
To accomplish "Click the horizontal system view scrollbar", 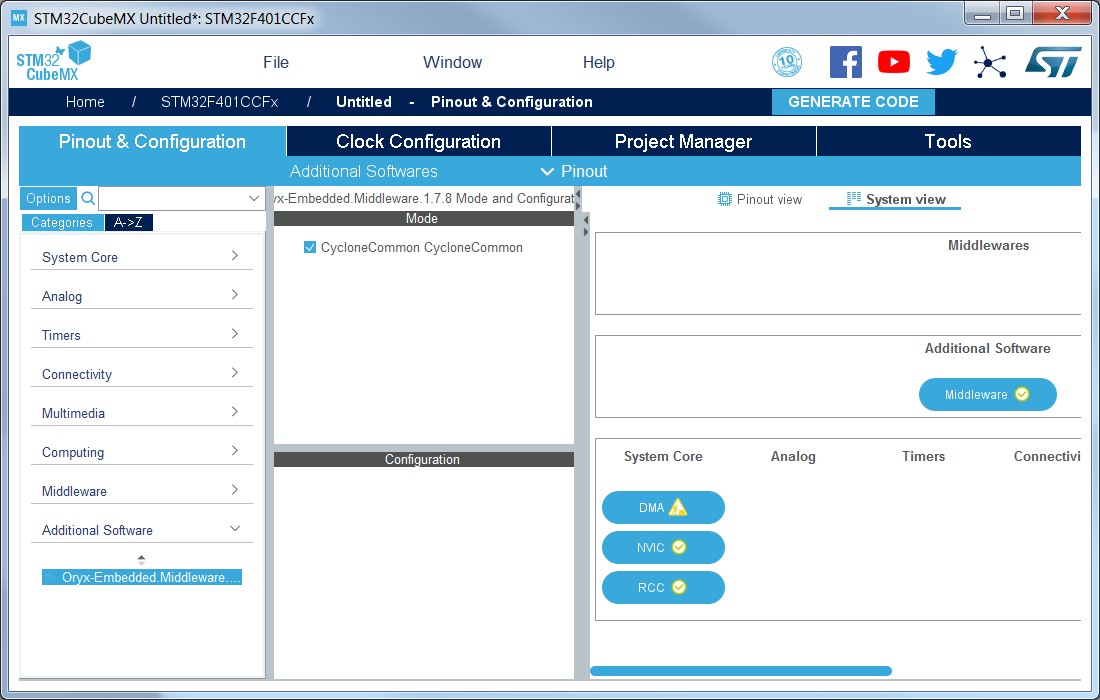I will pyautogui.click(x=741, y=671).
